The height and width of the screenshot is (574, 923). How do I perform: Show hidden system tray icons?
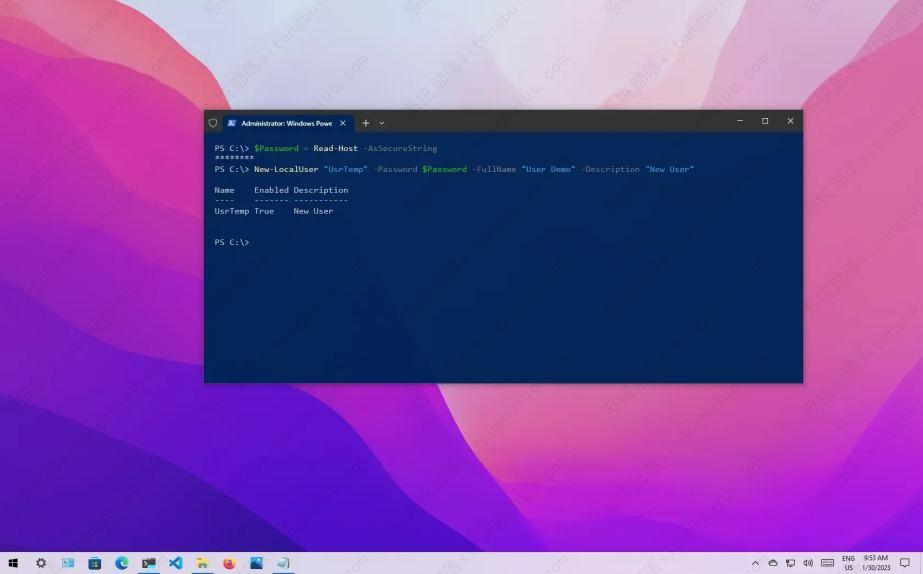coord(755,563)
